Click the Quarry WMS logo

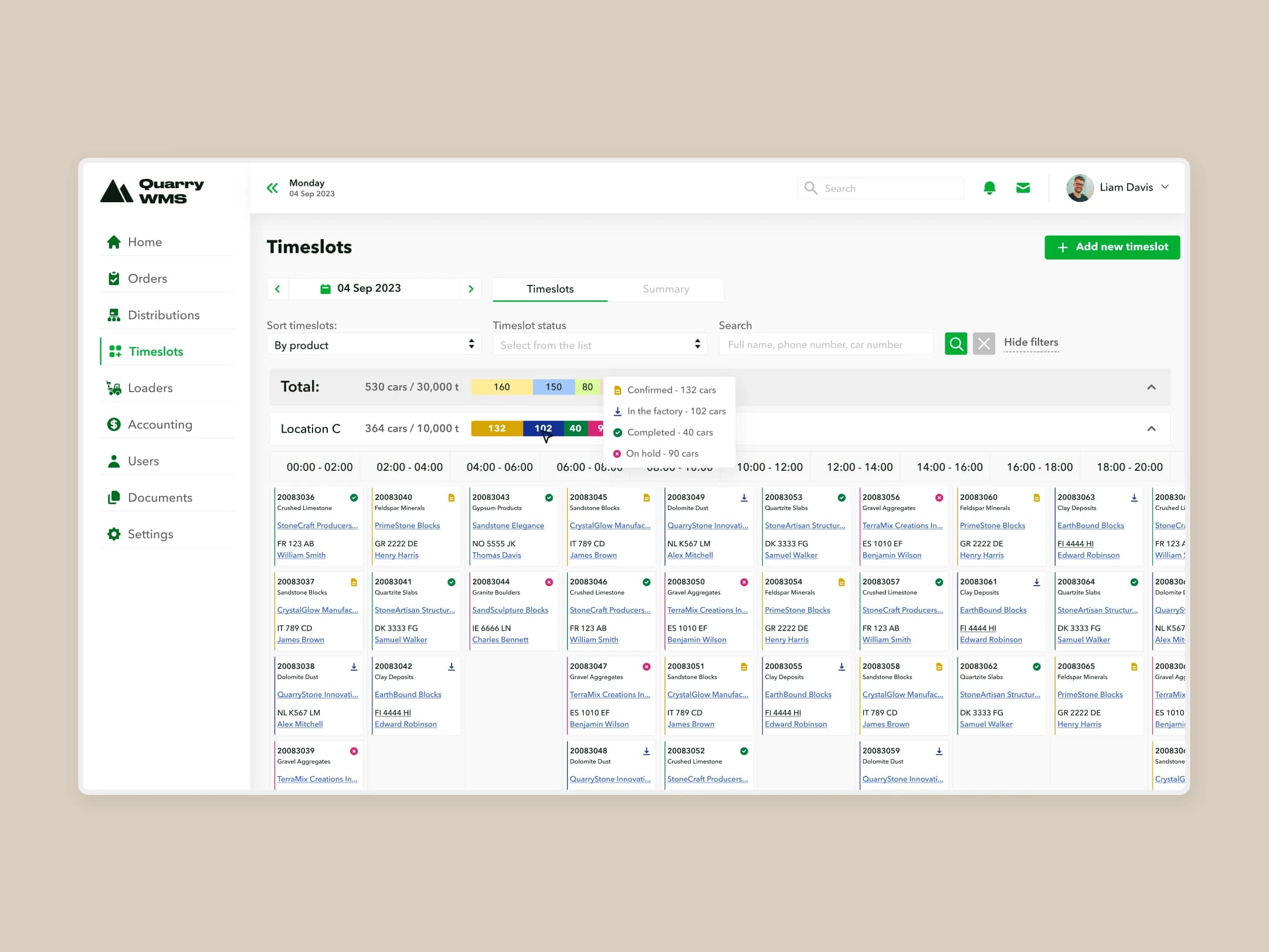tap(152, 191)
